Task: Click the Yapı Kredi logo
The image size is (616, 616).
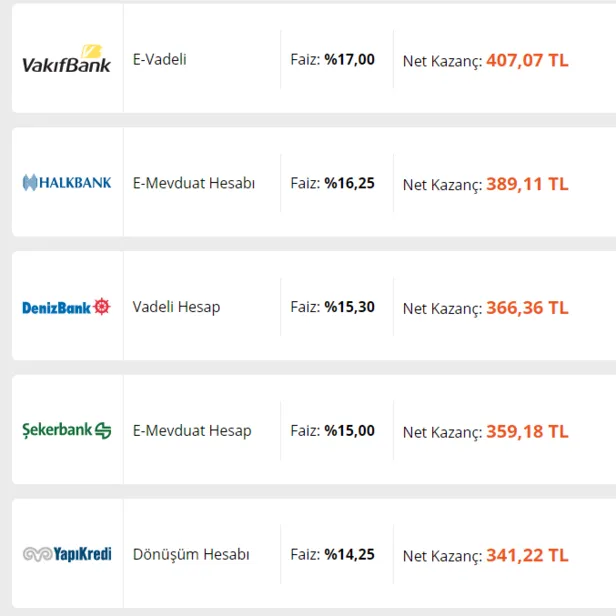Action: click(x=66, y=554)
